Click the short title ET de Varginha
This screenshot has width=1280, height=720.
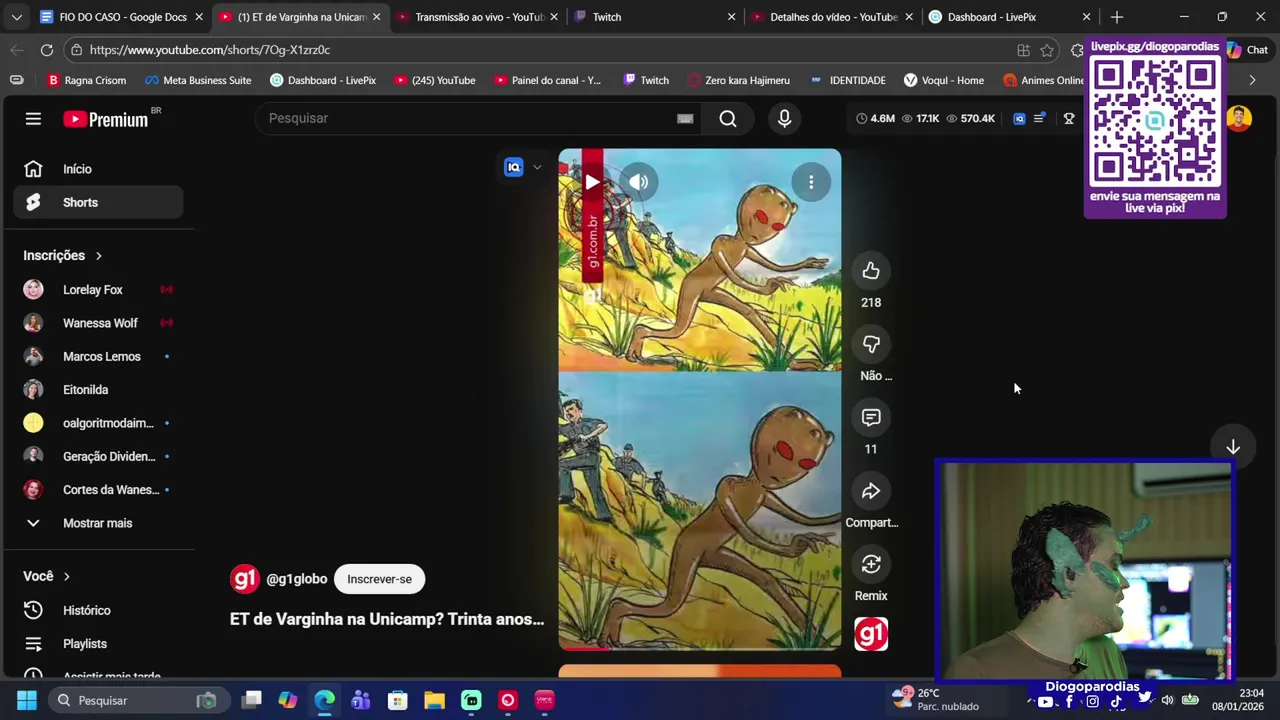(387, 619)
